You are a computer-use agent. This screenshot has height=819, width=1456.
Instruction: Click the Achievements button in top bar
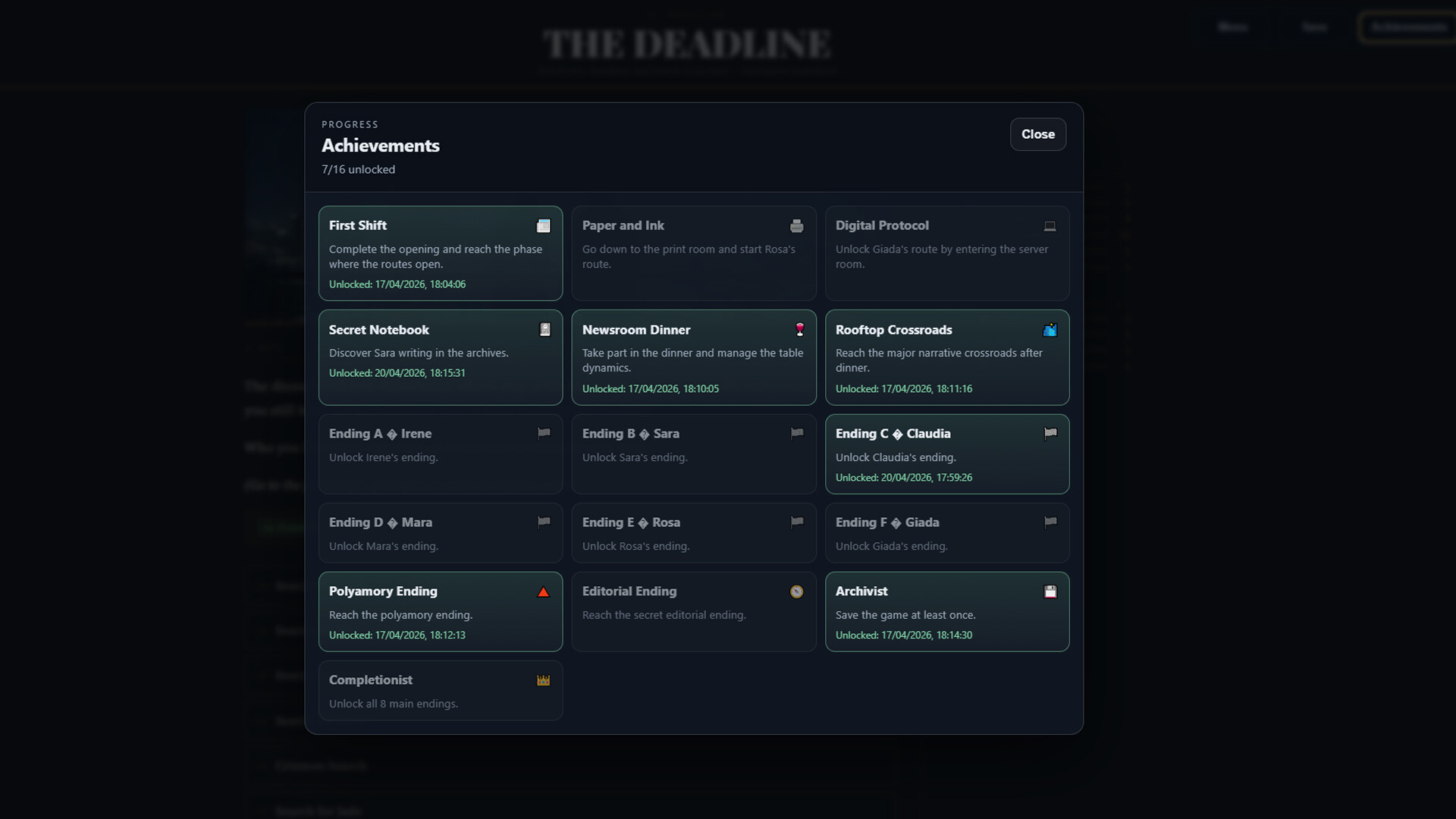point(1408,27)
